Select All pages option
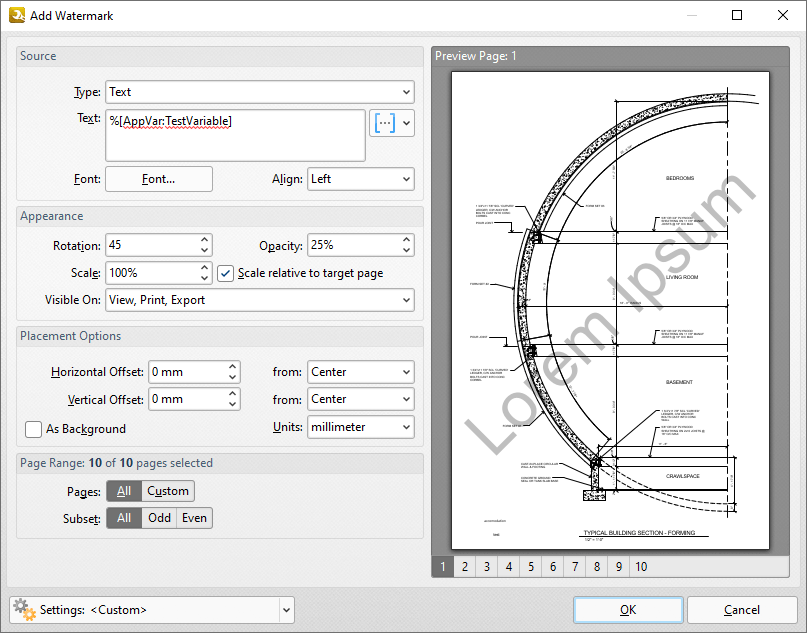The height and width of the screenshot is (633, 807). pyautogui.click(x=124, y=491)
